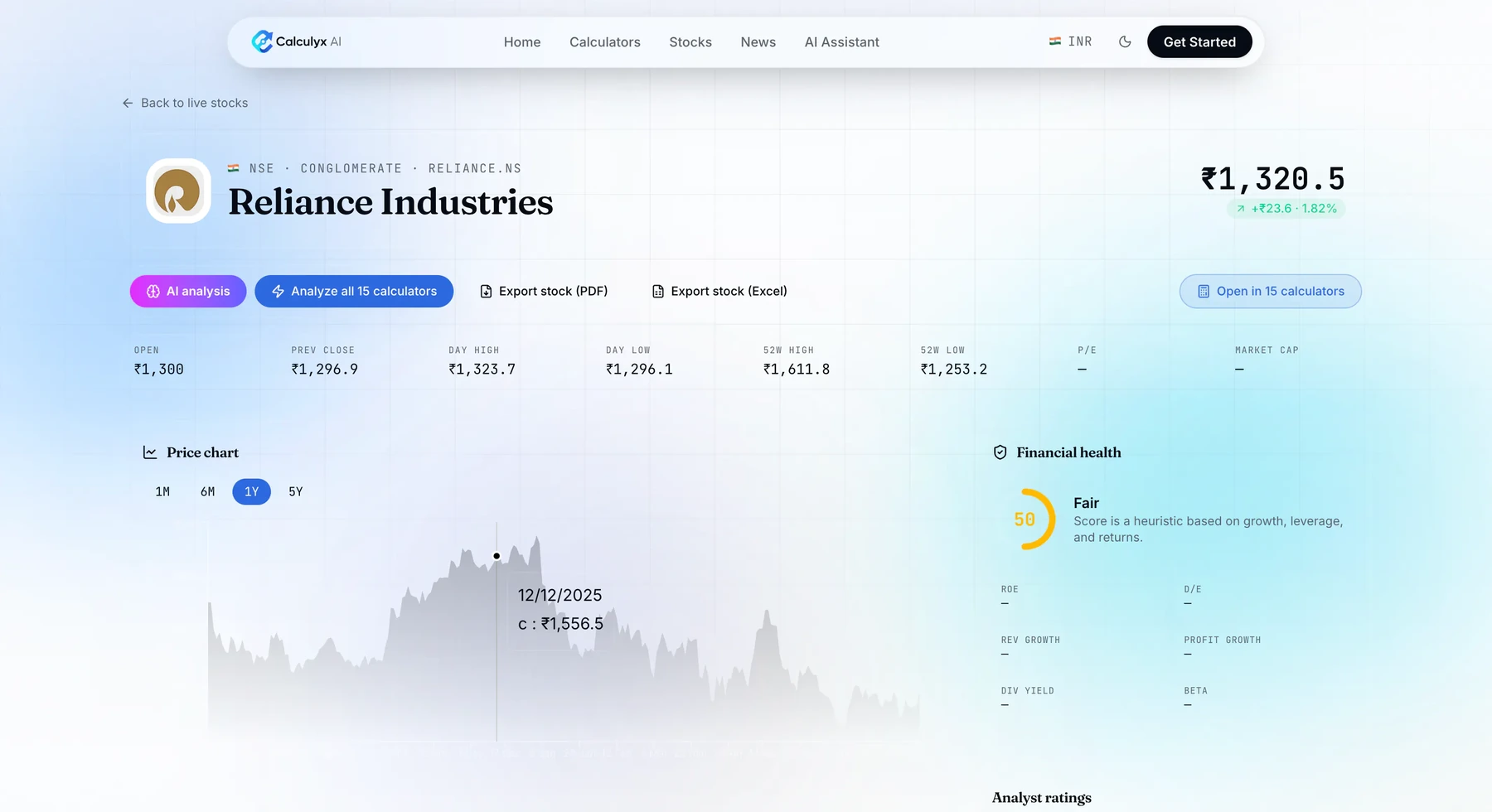Click the RELIANCE.NS ticker text
This screenshot has height=812, width=1492.
point(475,168)
